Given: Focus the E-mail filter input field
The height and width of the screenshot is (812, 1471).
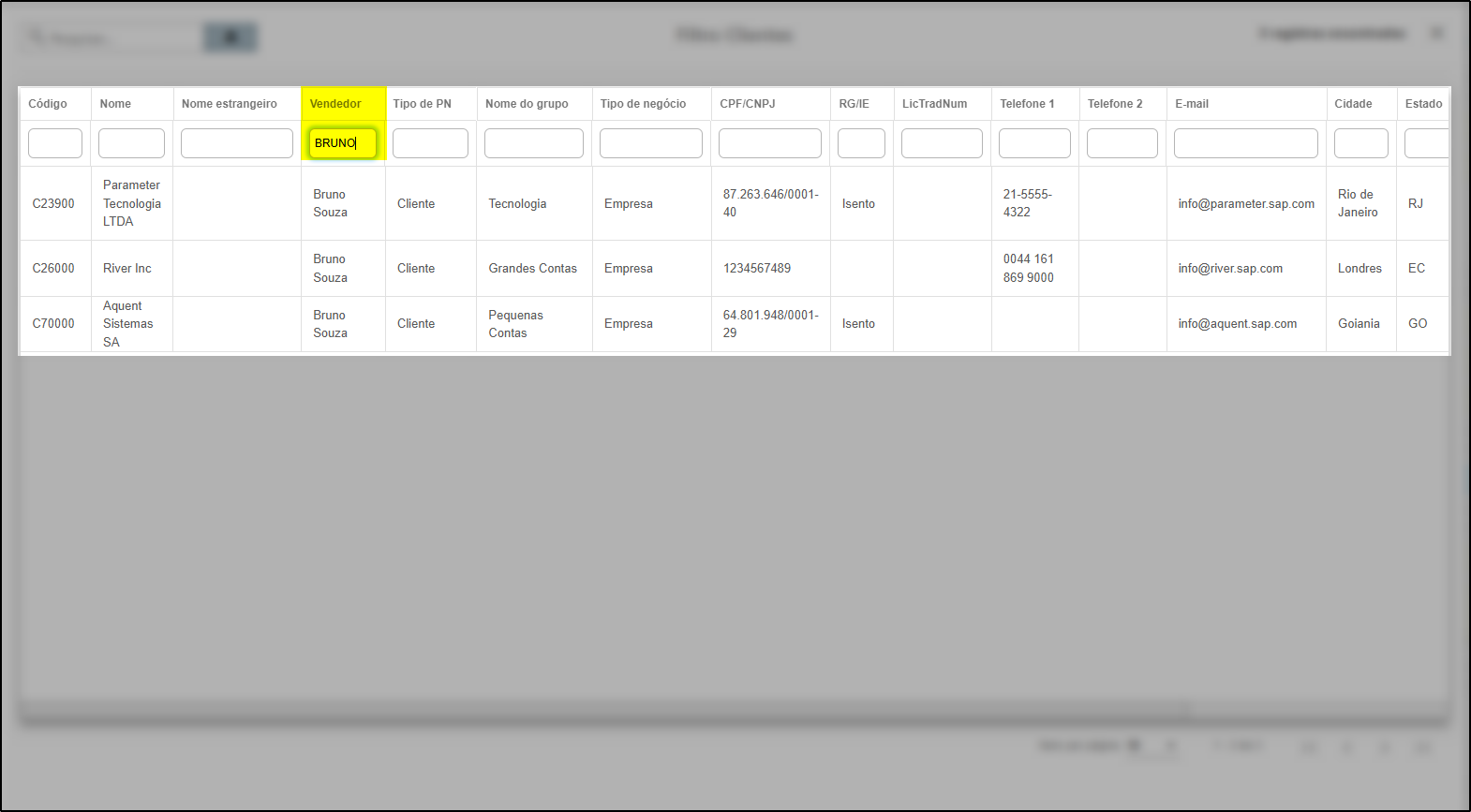Looking at the screenshot, I should point(1245,143).
